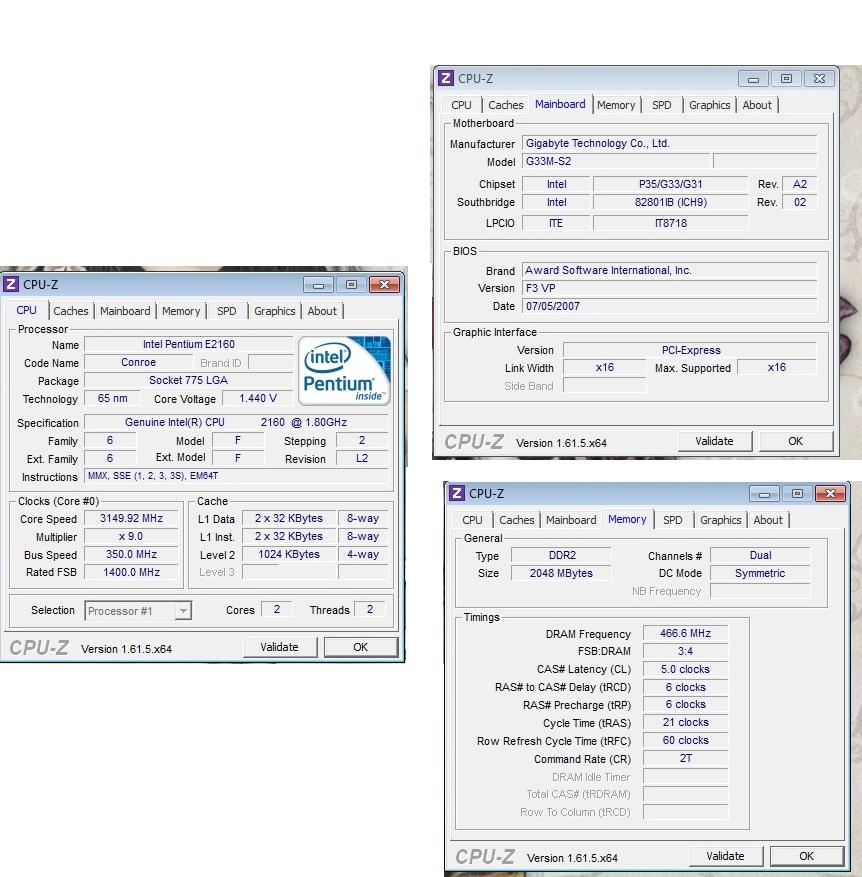Open About tab in CPU window

coord(322,311)
